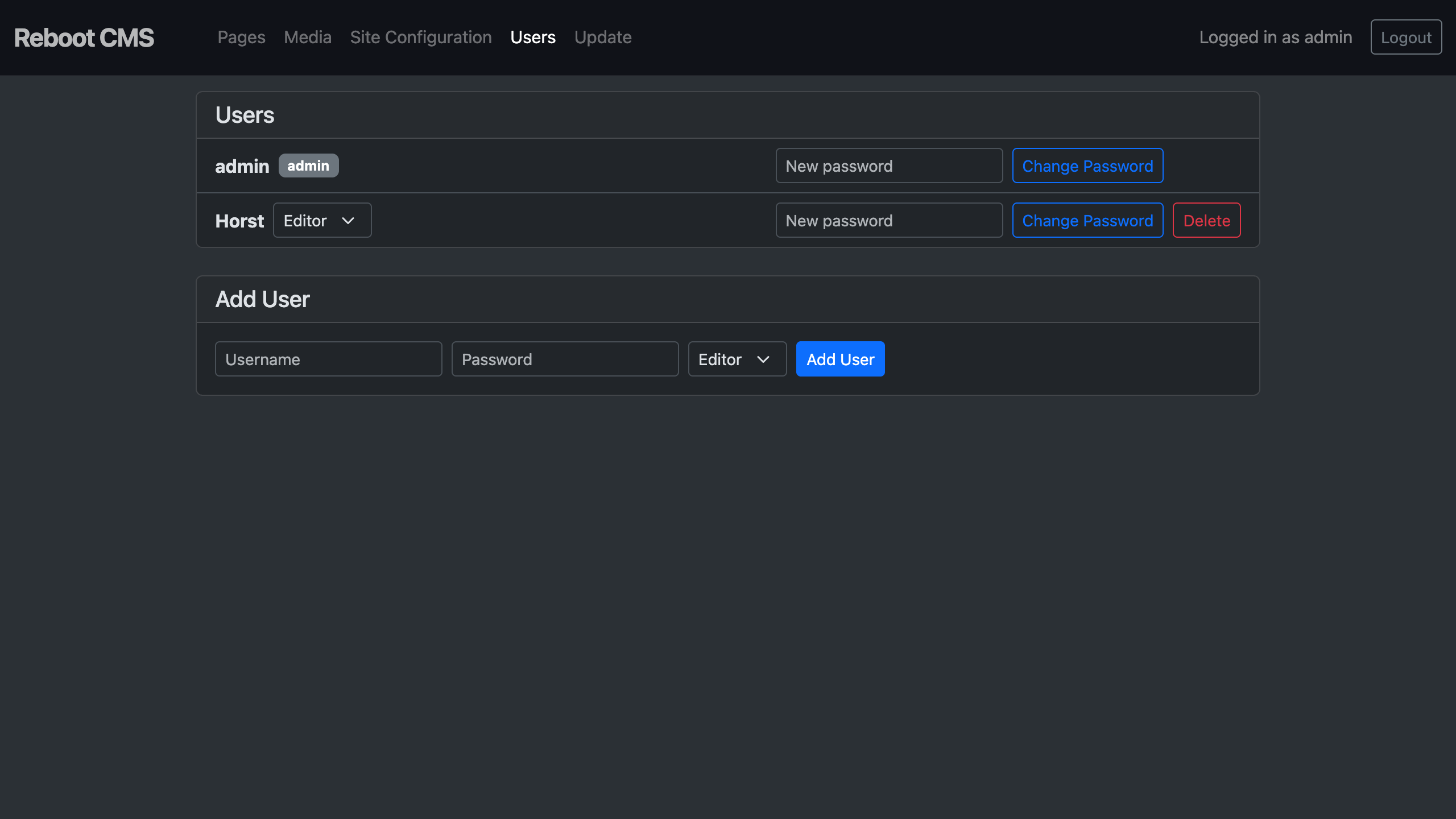
Task: Go to the Pages menu
Action: pos(241,38)
